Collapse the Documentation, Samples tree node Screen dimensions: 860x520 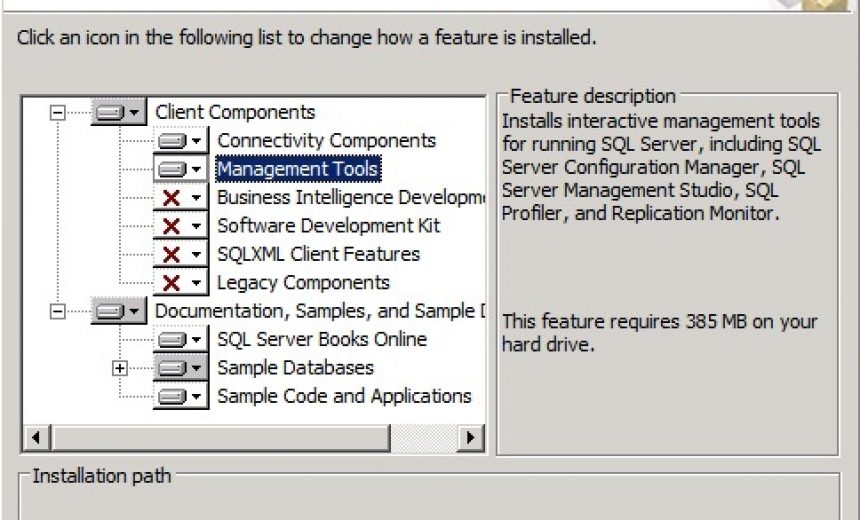click(x=58, y=312)
